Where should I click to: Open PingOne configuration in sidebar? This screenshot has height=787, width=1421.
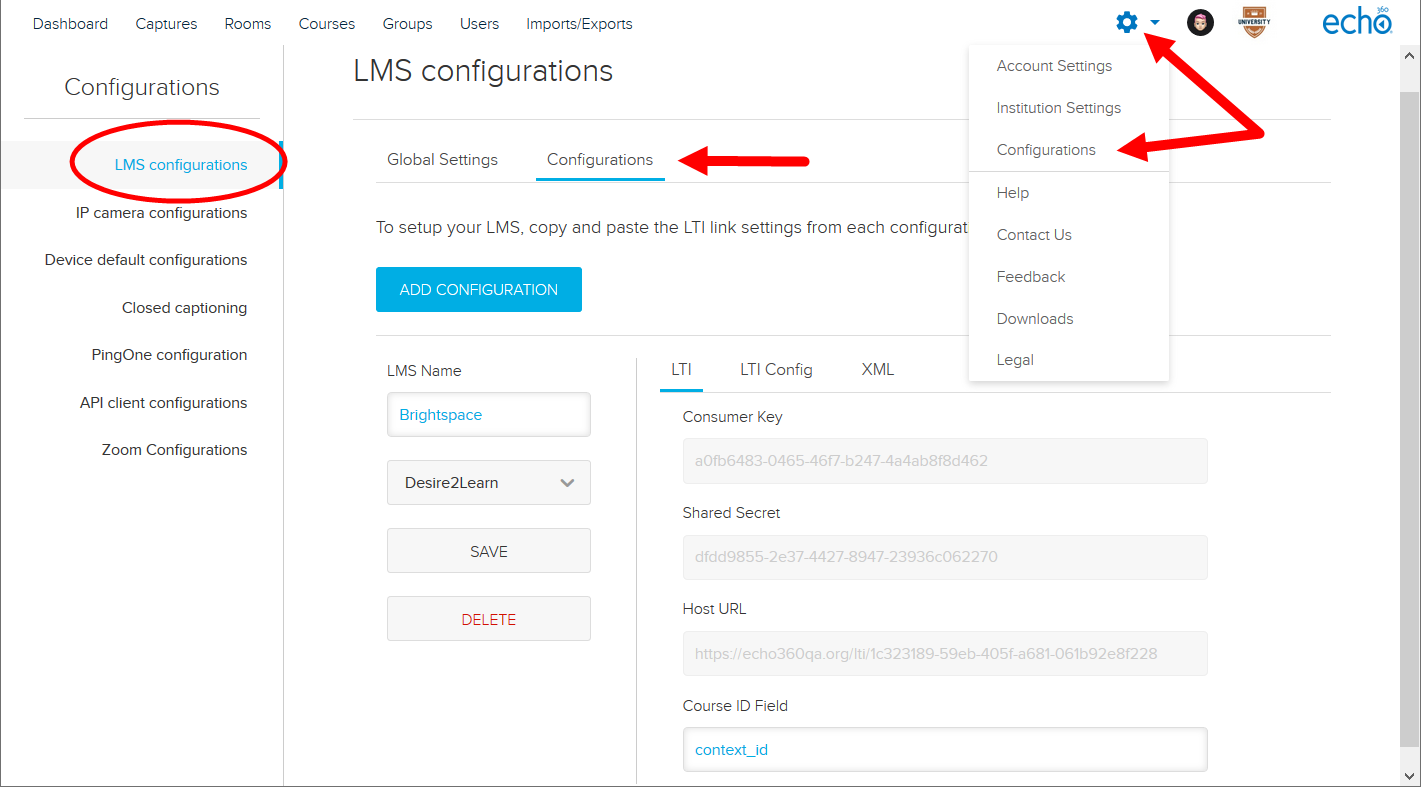tap(169, 355)
